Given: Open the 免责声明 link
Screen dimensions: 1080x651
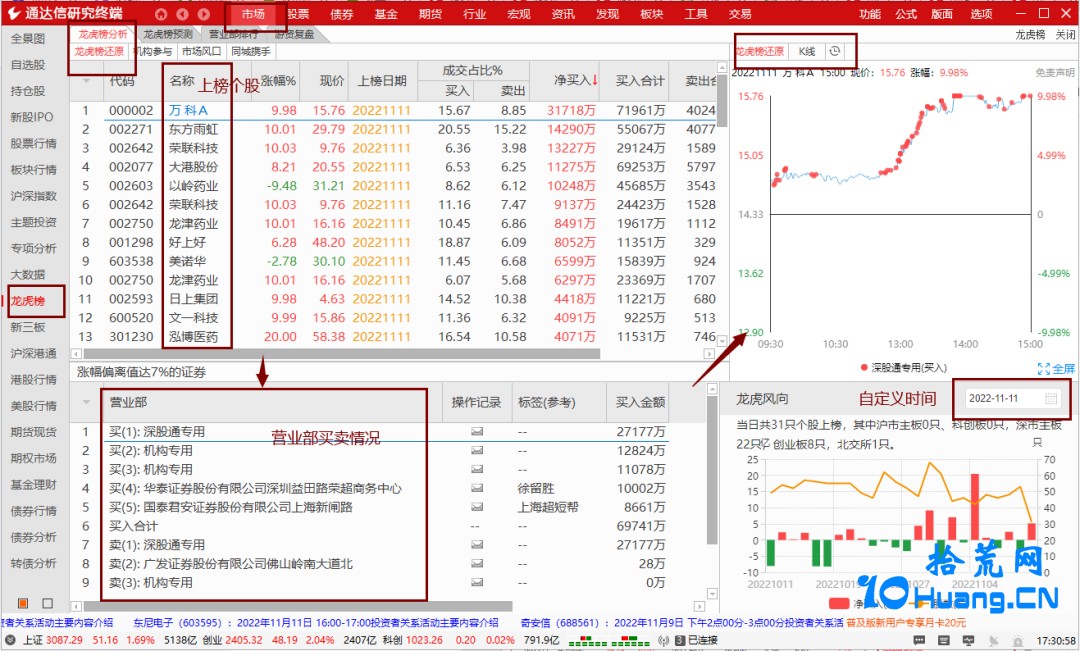Looking at the screenshot, I should pyautogui.click(x=1055, y=72).
